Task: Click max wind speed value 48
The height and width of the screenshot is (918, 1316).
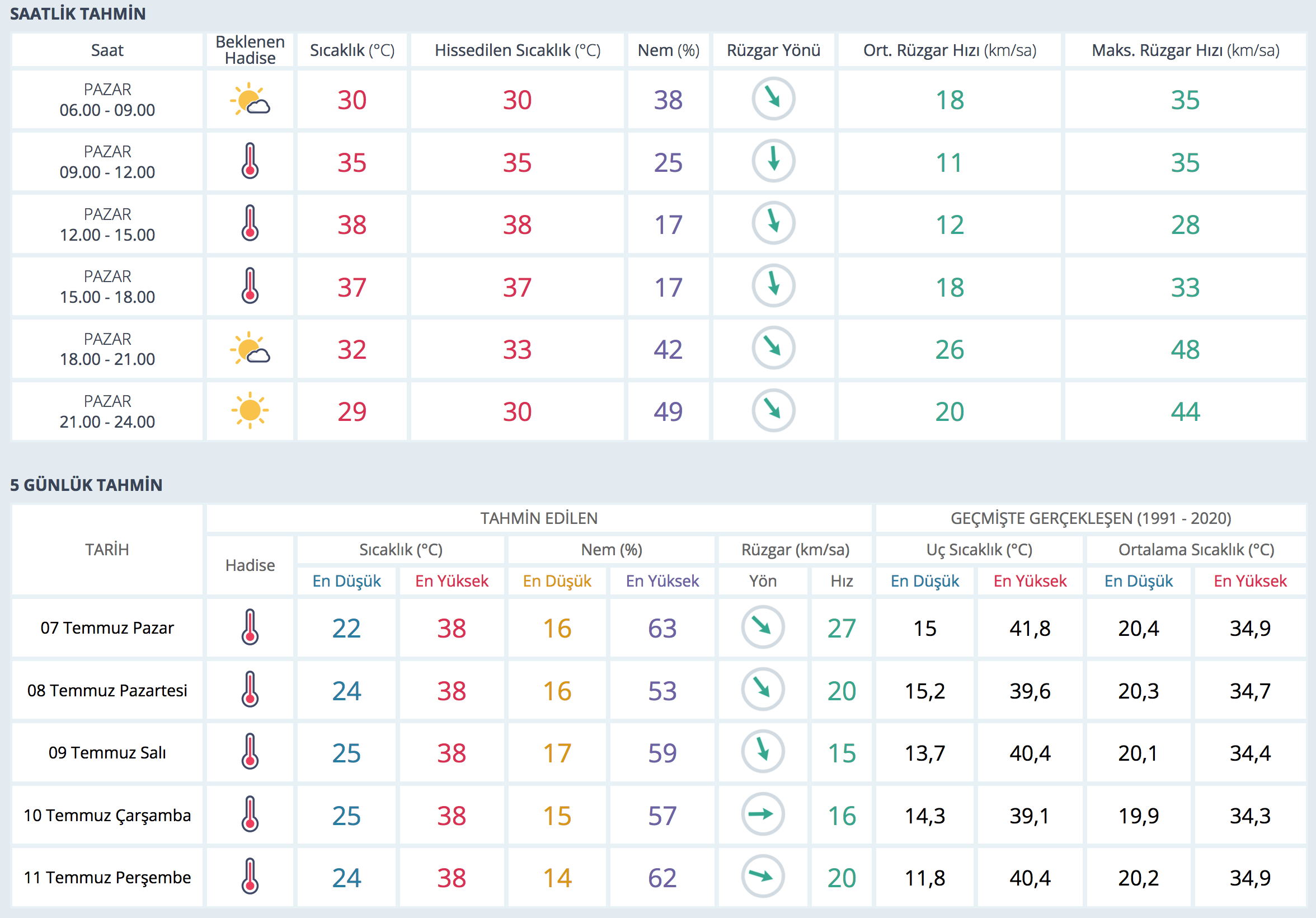Action: [1185, 349]
